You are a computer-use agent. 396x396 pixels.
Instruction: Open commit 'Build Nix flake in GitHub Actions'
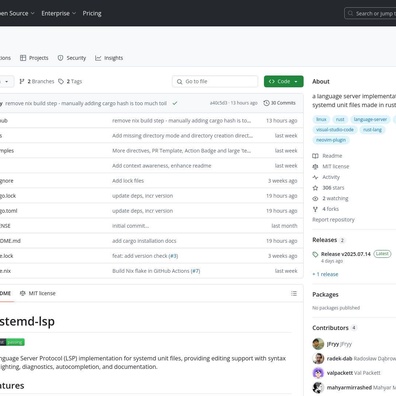click(x=151, y=271)
